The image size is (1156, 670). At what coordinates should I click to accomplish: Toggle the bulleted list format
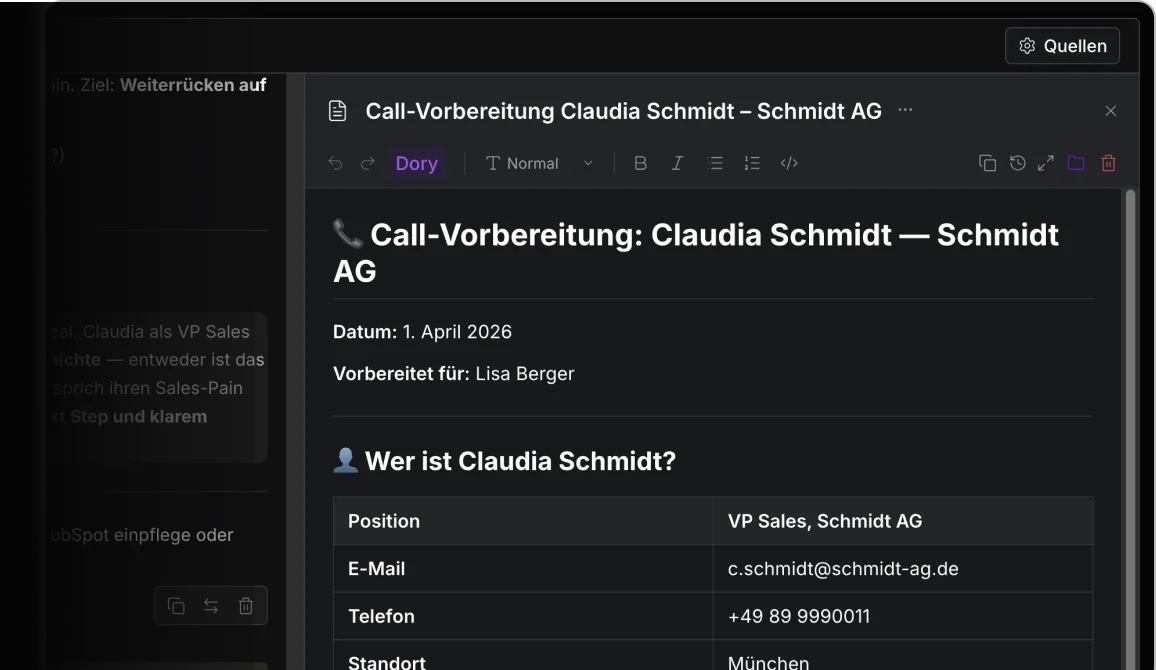click(715, 164)
